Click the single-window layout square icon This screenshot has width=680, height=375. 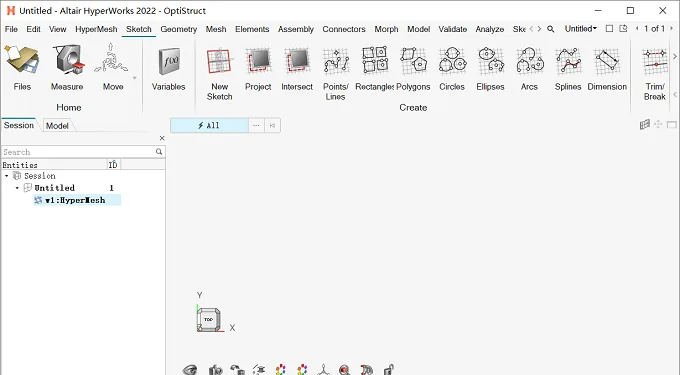[x=609, y=29]
